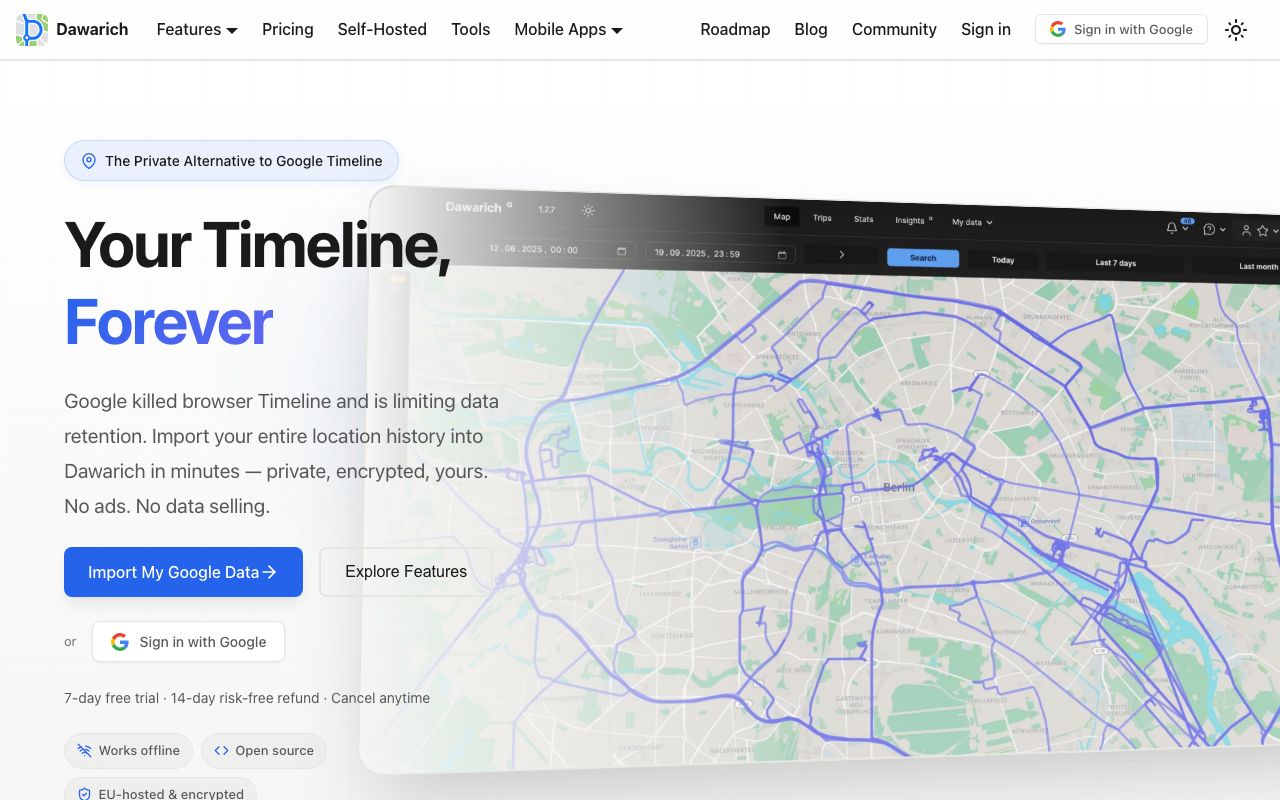Open the Mobile Apps dropdown
Image resolution: width=1280 pixels, height=800 pixels.
pos(568,30)
